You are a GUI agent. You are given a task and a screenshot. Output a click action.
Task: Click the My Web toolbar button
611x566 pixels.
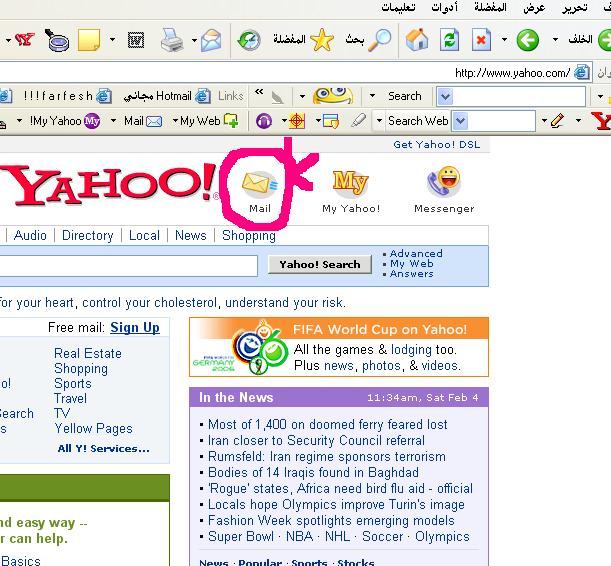[209, 121]
